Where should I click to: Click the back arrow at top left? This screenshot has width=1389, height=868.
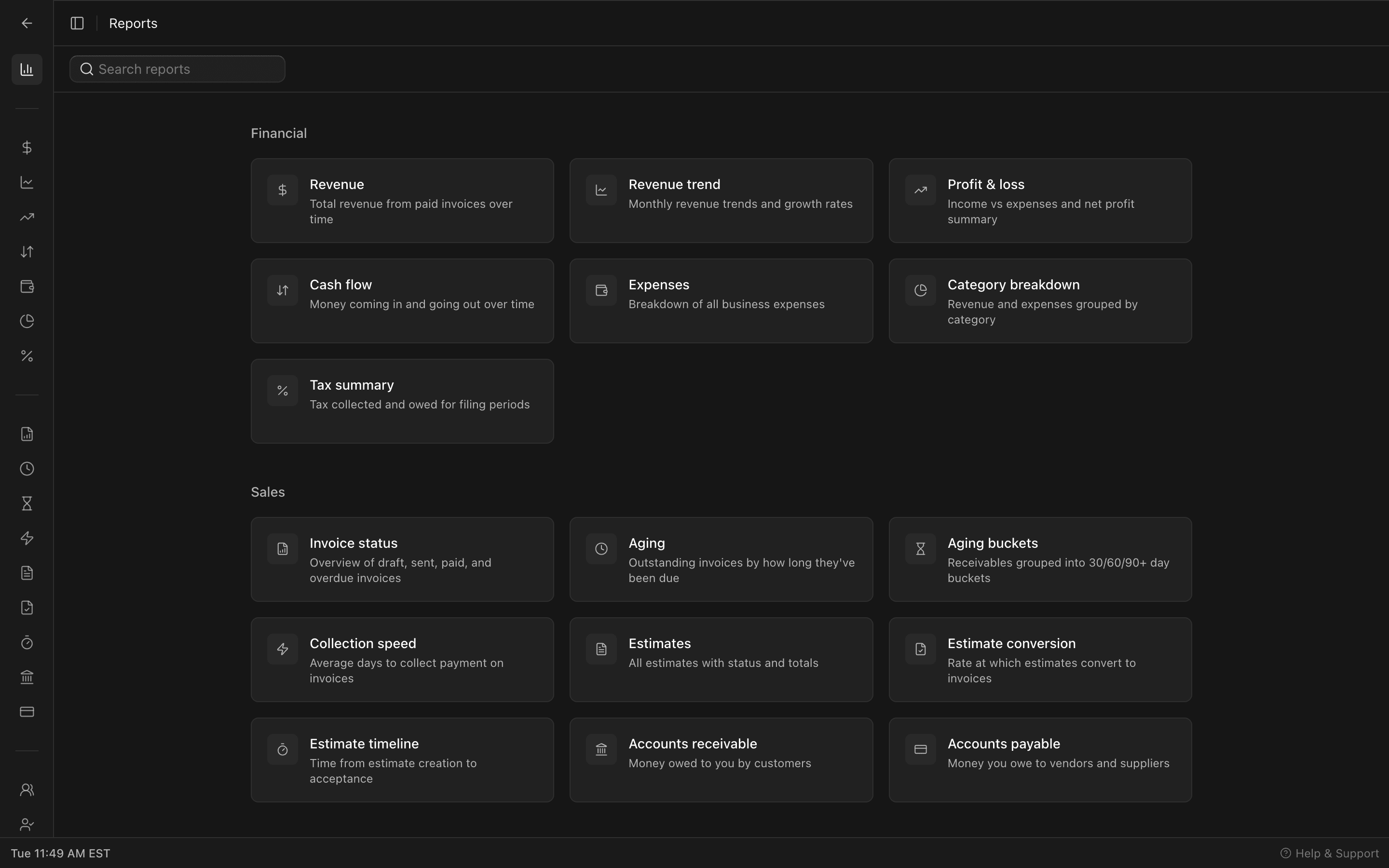coord(27,23)
